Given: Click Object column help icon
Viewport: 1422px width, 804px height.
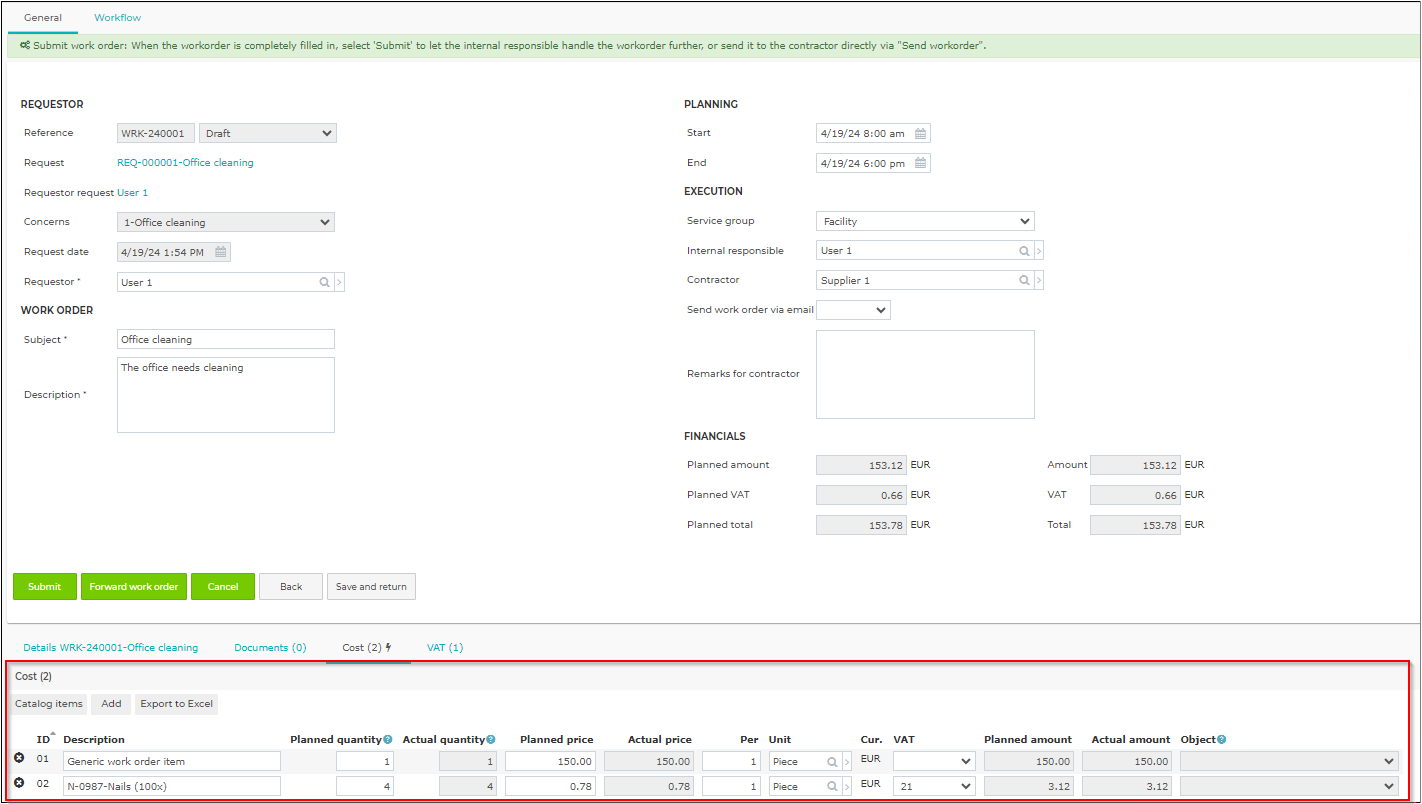Looking at the screenshot, I should (x=1222, y=740).
